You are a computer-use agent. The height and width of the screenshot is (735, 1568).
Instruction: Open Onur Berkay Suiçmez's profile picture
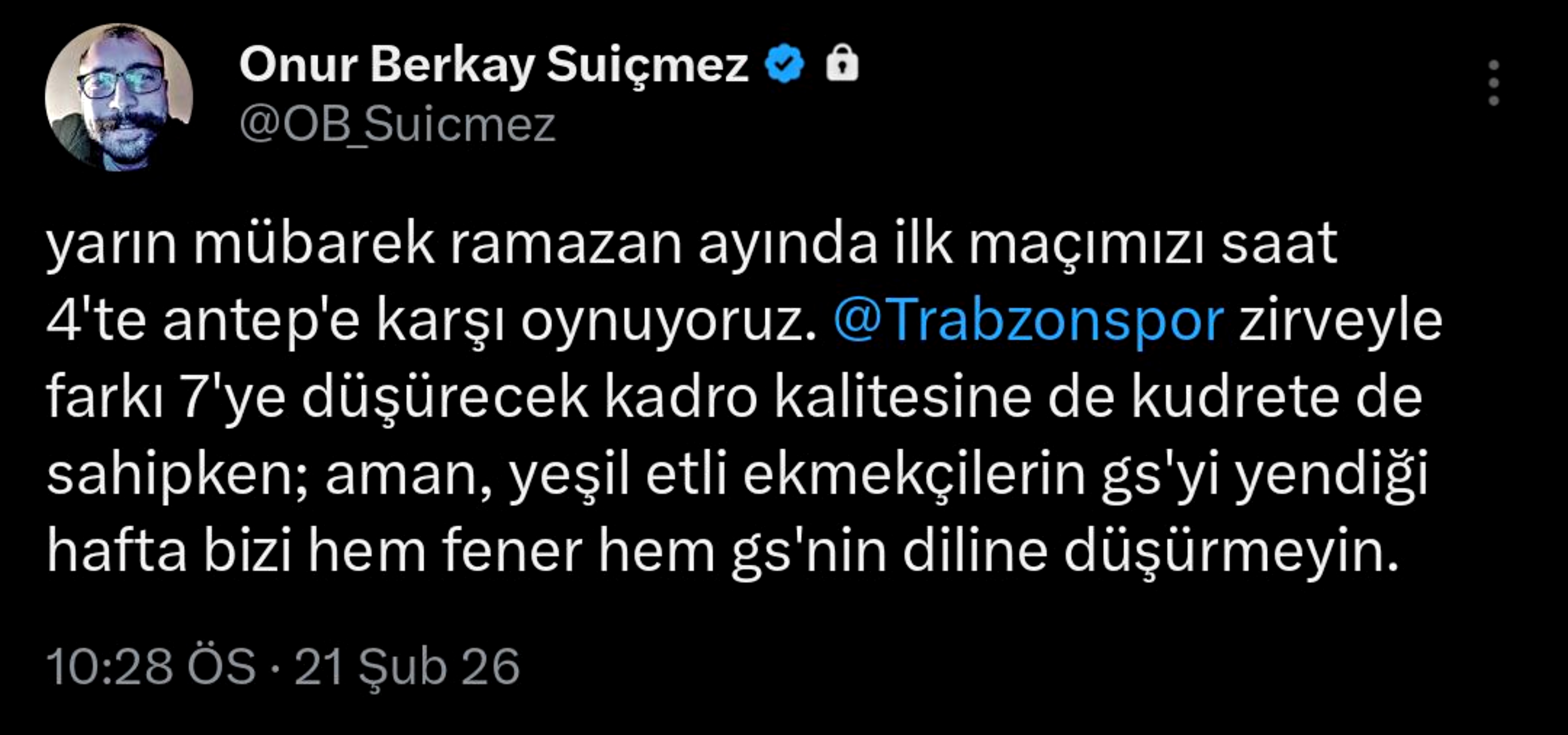tap(119, 97)
